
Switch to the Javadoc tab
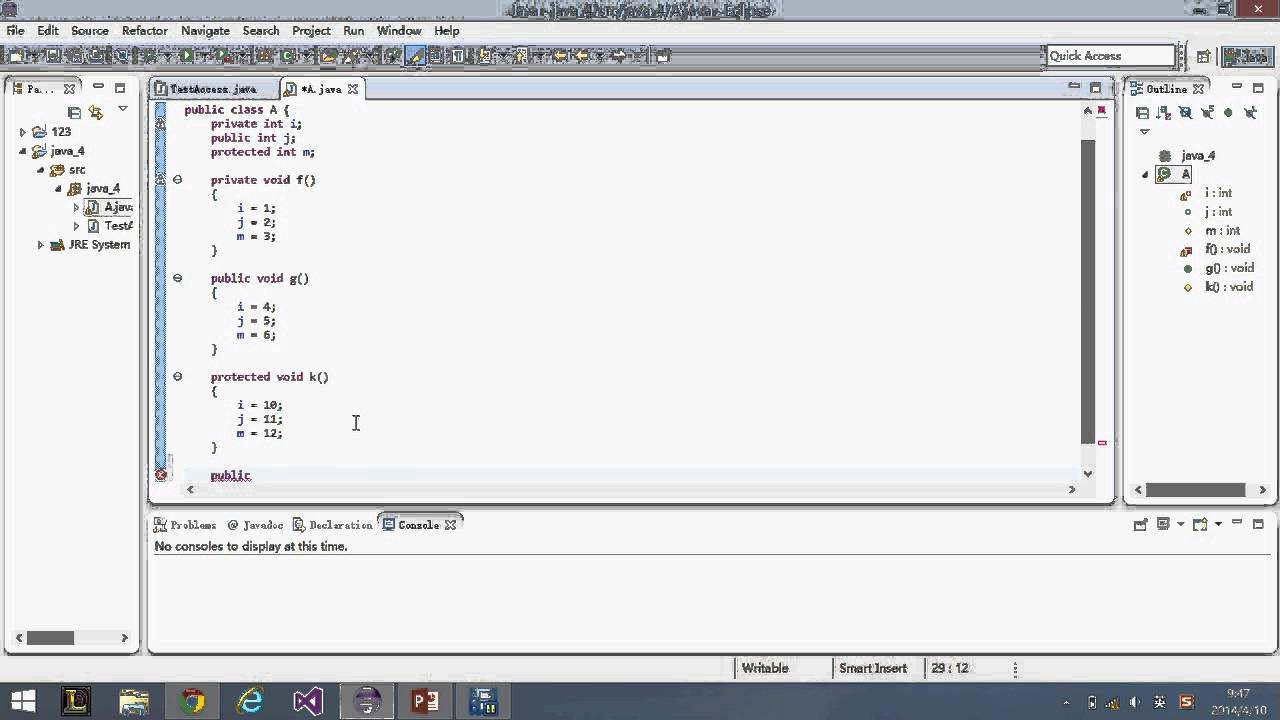(254, 525)
